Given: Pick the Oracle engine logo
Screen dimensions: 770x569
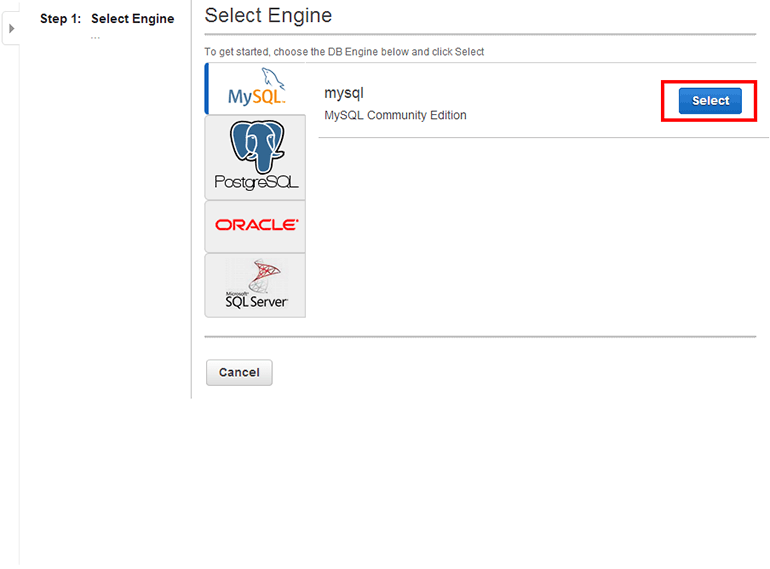Looking at the screenshot, I should pyautogui.click(x=256, y=225).
